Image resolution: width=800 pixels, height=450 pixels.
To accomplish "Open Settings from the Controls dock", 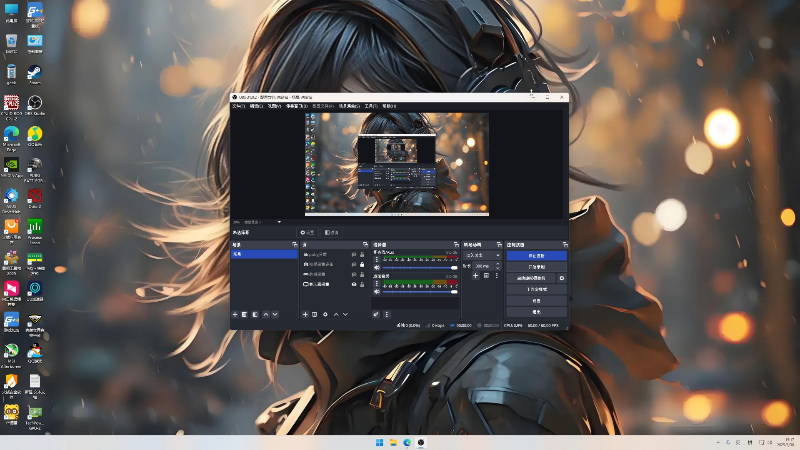I will (x=536, y=301).
